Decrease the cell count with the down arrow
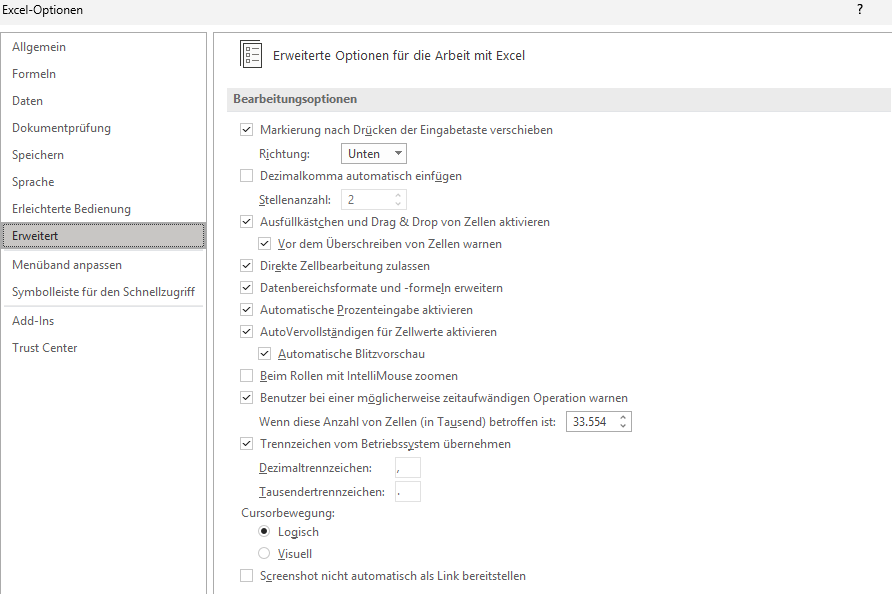 (623, 426)
